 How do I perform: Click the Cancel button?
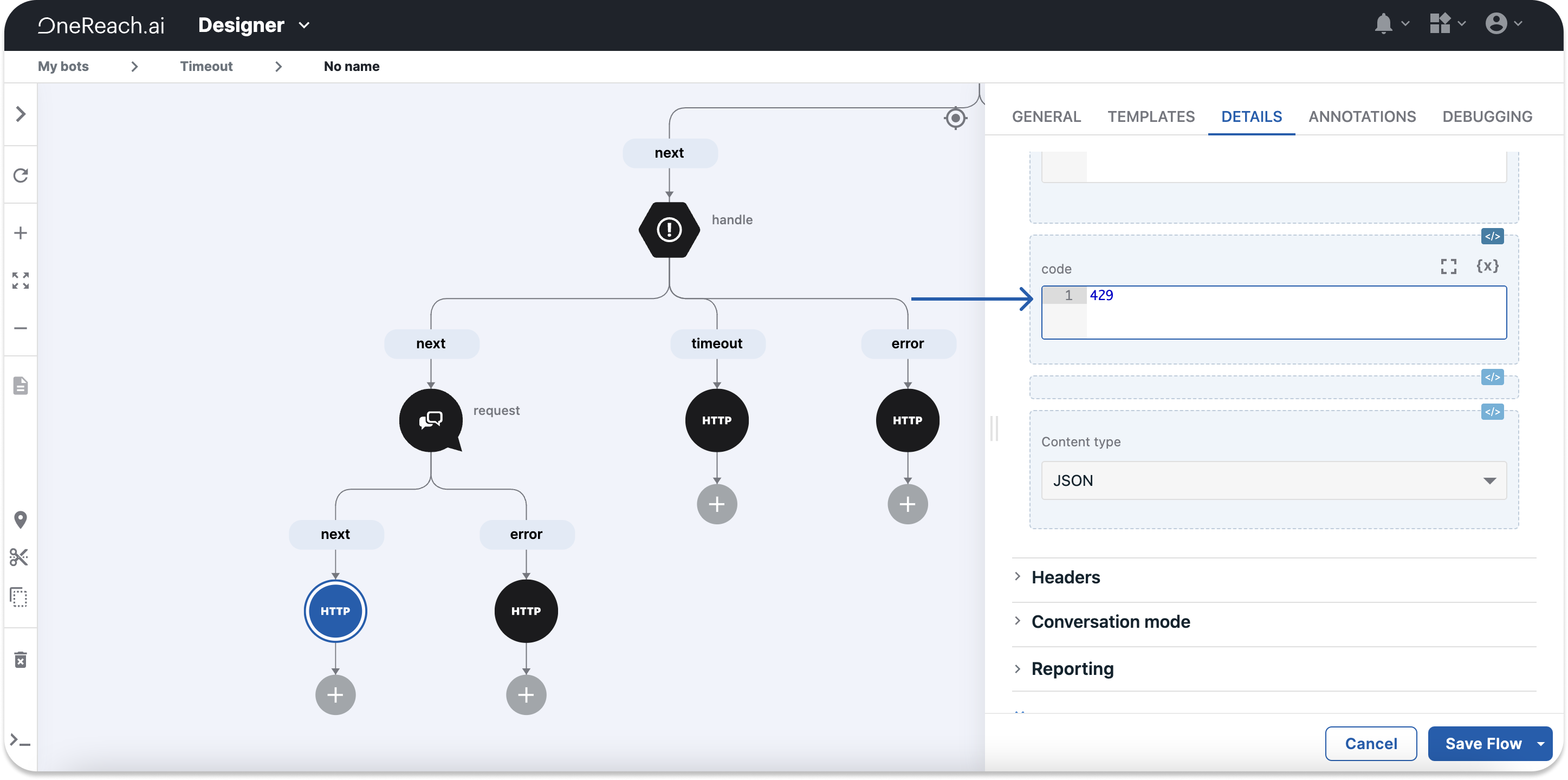click(x=1370, y=744)
